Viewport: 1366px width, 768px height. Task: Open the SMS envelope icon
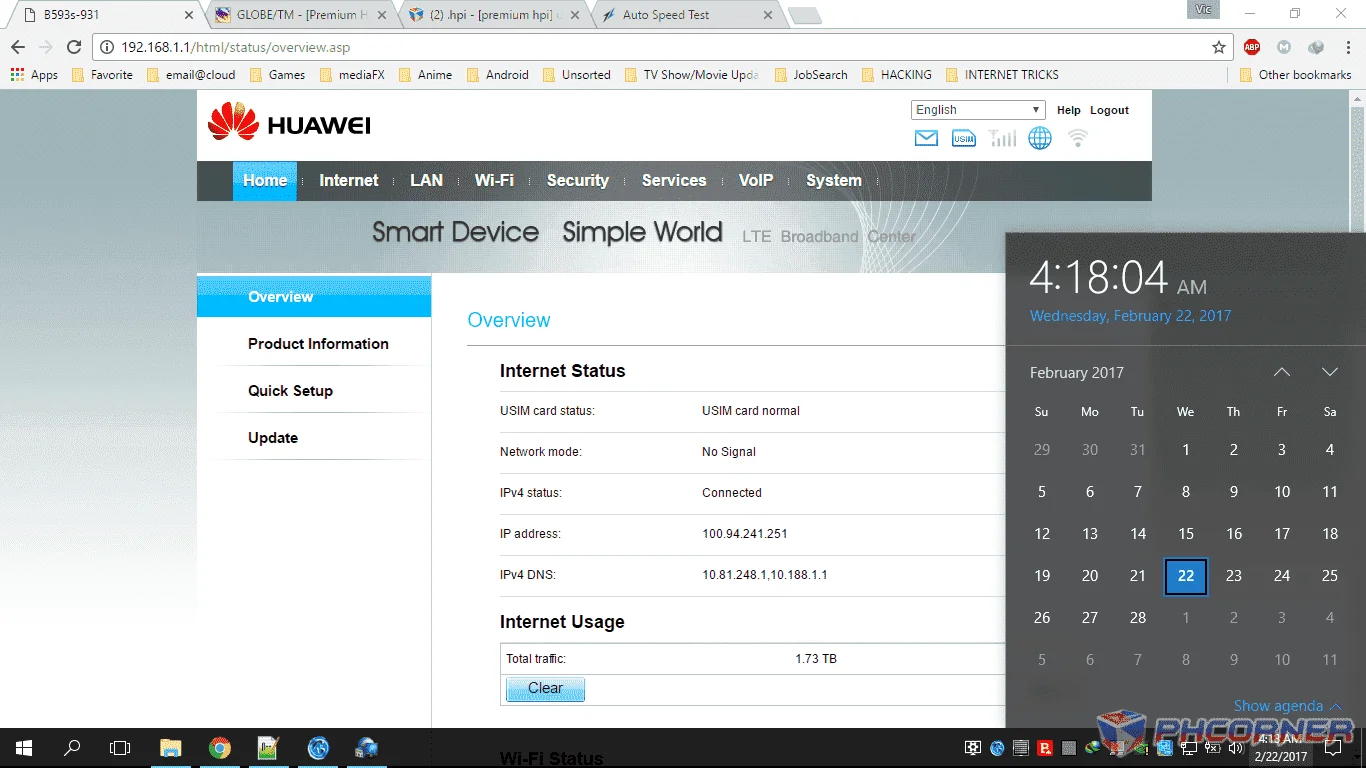pyautogui.click(x=926, y=138)
